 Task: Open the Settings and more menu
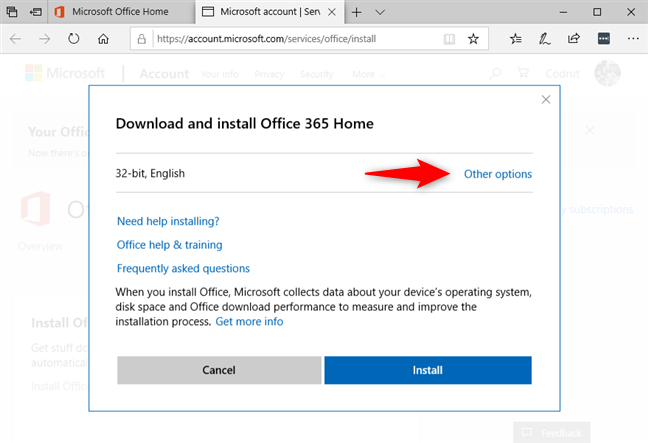(633, 39)
